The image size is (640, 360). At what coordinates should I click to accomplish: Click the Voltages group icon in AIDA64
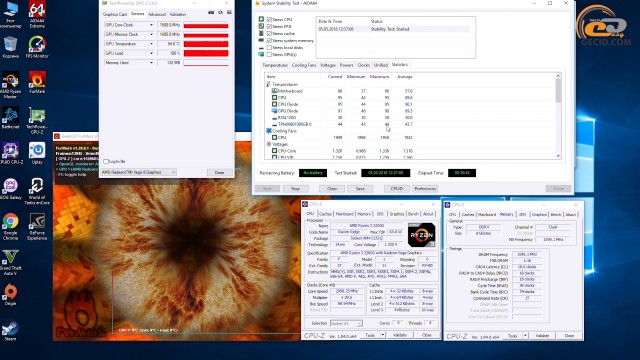click(269, 144)
